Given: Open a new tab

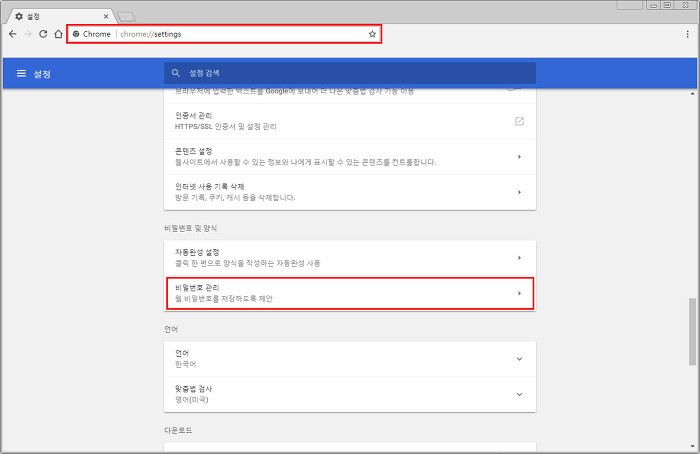Looking at the screenshot, I should (x=126, y=17).
